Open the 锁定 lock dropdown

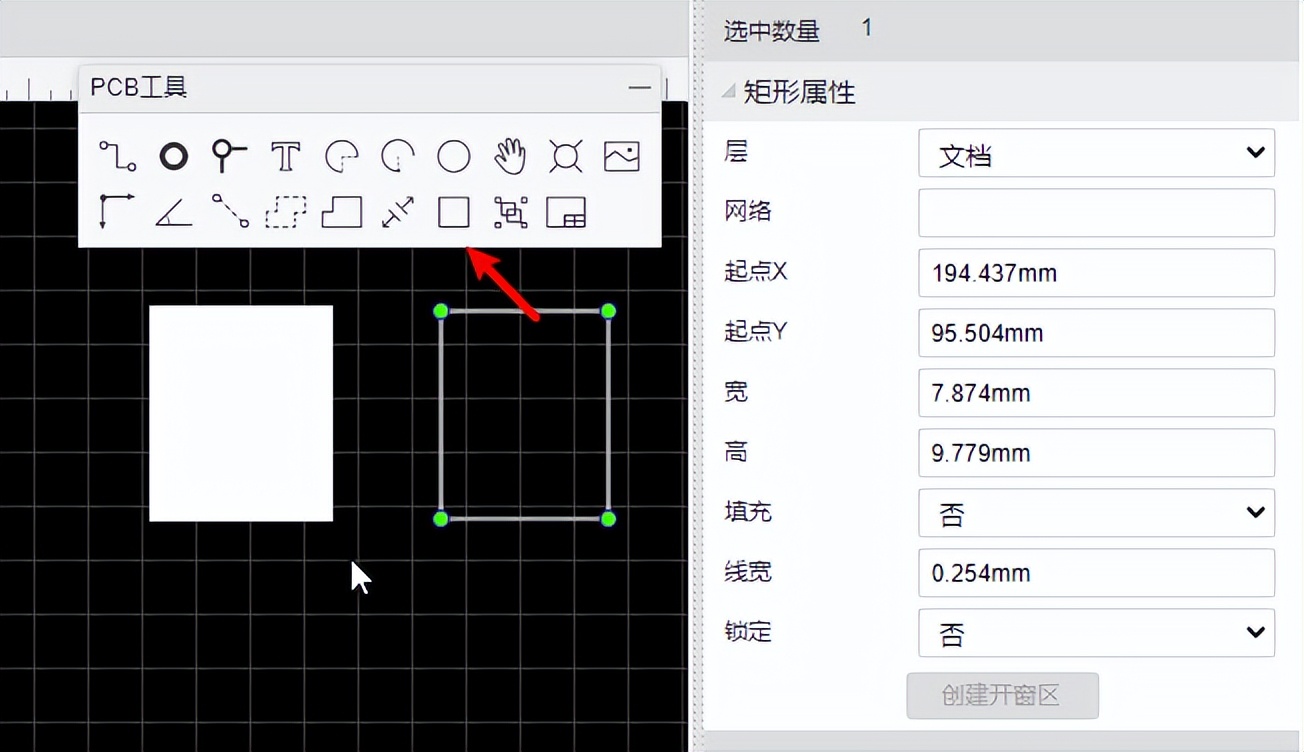[1096, 633]
